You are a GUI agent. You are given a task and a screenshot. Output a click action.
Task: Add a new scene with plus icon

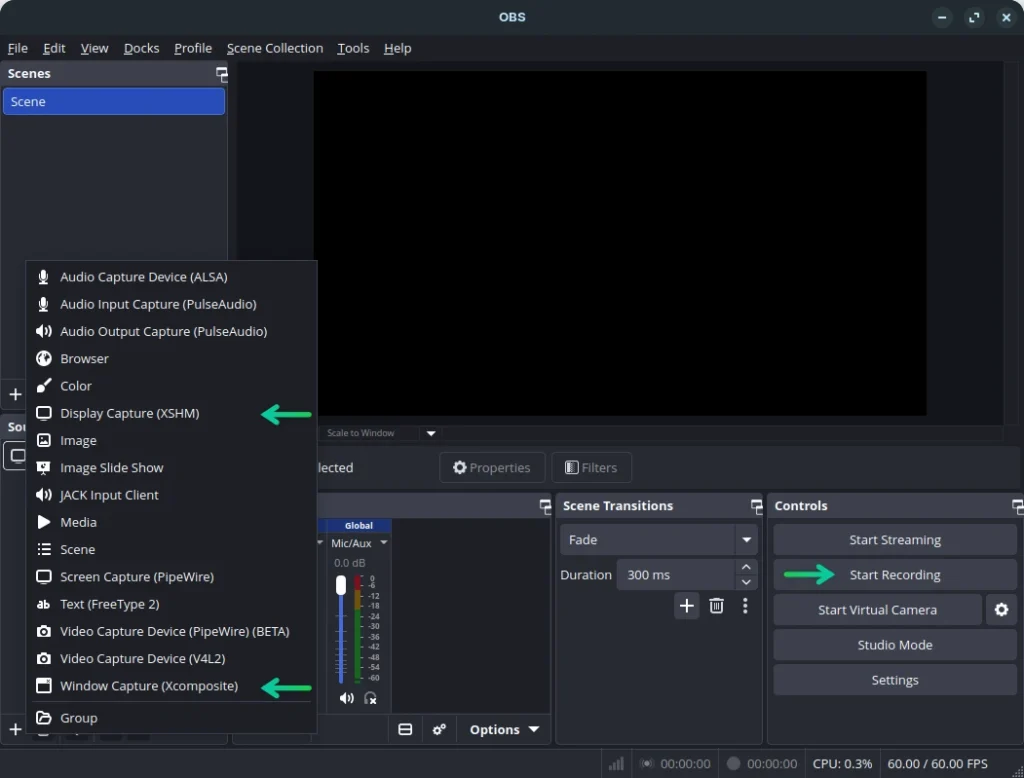[16, 395]
